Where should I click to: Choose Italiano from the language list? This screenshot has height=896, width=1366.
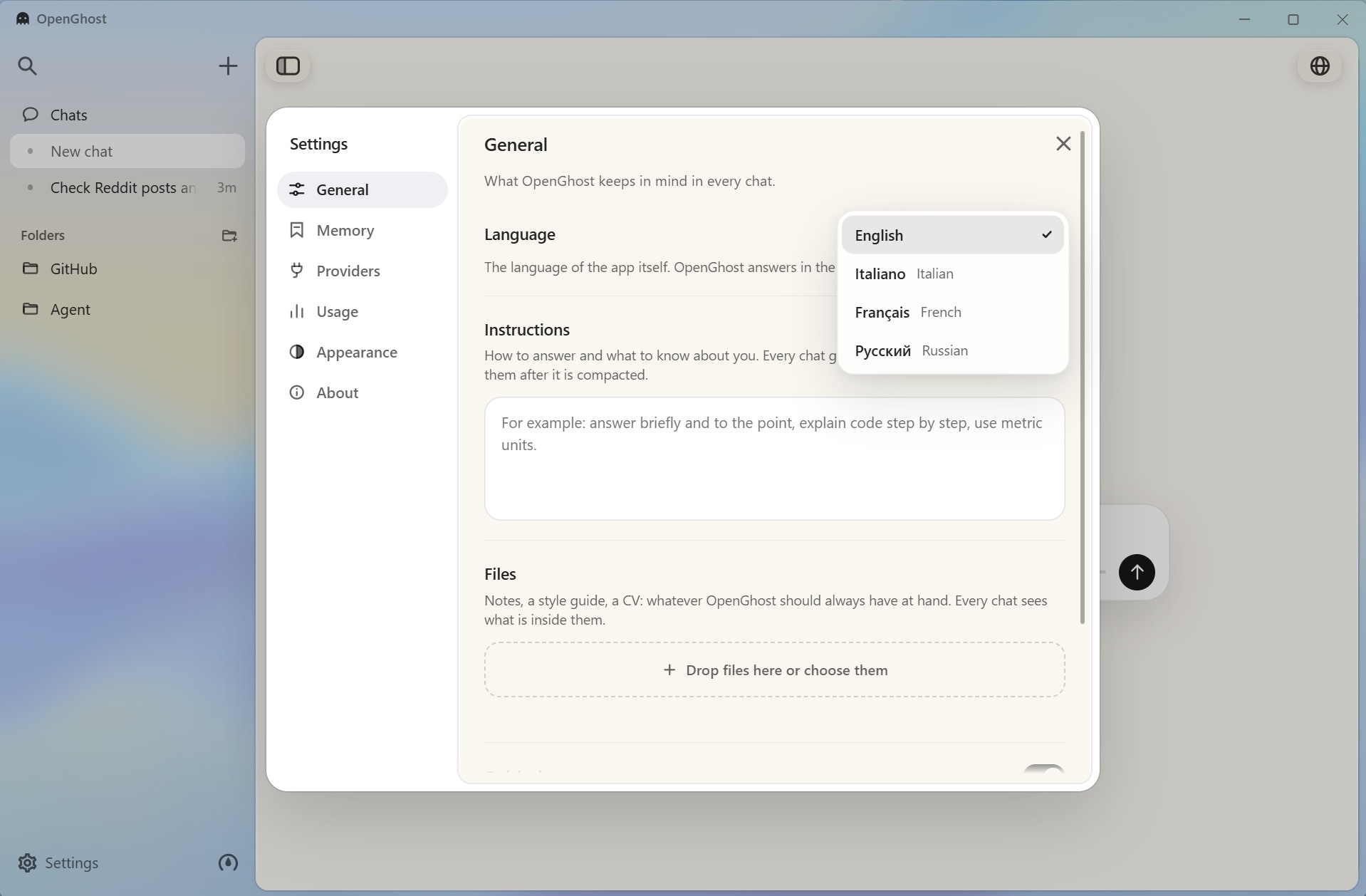[x=953, y=274]
